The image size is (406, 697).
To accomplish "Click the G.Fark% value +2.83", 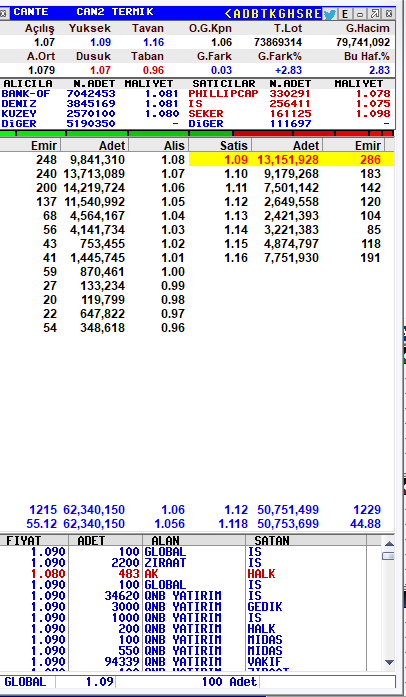I will pyautogui.click(x=288, y=70).
